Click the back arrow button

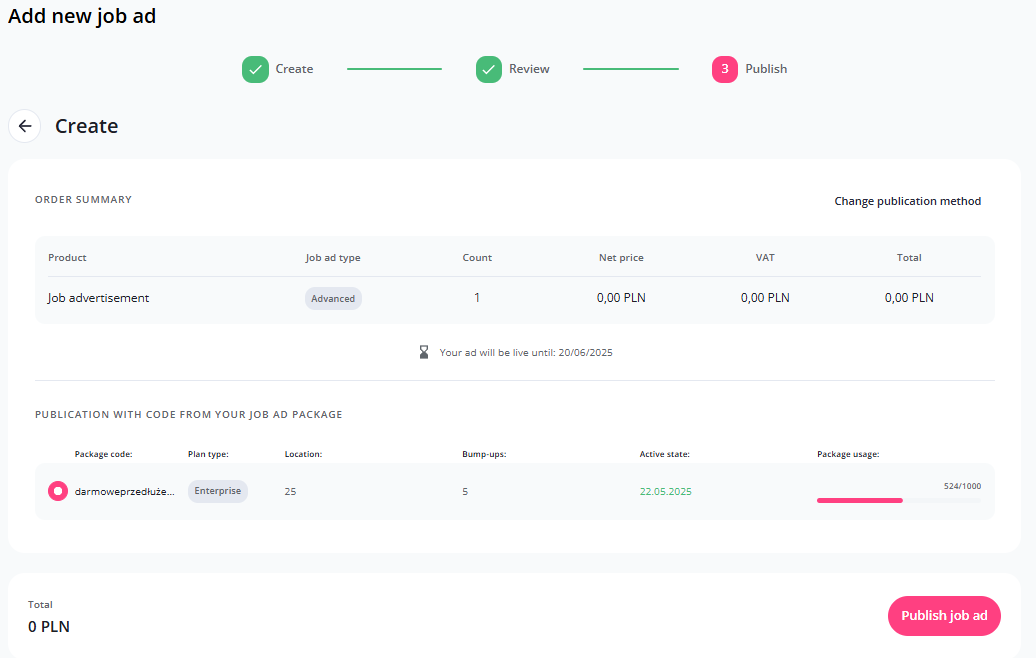click(25, 126)
